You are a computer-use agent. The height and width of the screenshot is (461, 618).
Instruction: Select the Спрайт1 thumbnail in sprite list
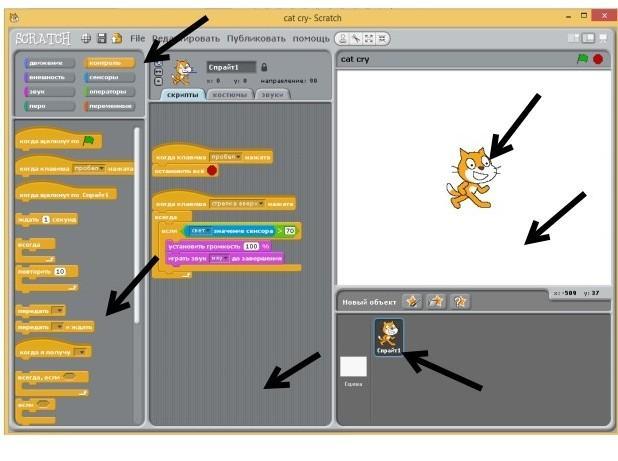[x=389, y=337]
